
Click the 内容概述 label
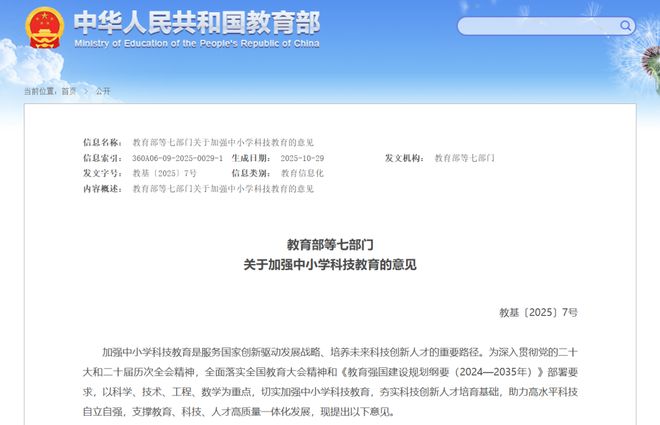coord(102,189)
